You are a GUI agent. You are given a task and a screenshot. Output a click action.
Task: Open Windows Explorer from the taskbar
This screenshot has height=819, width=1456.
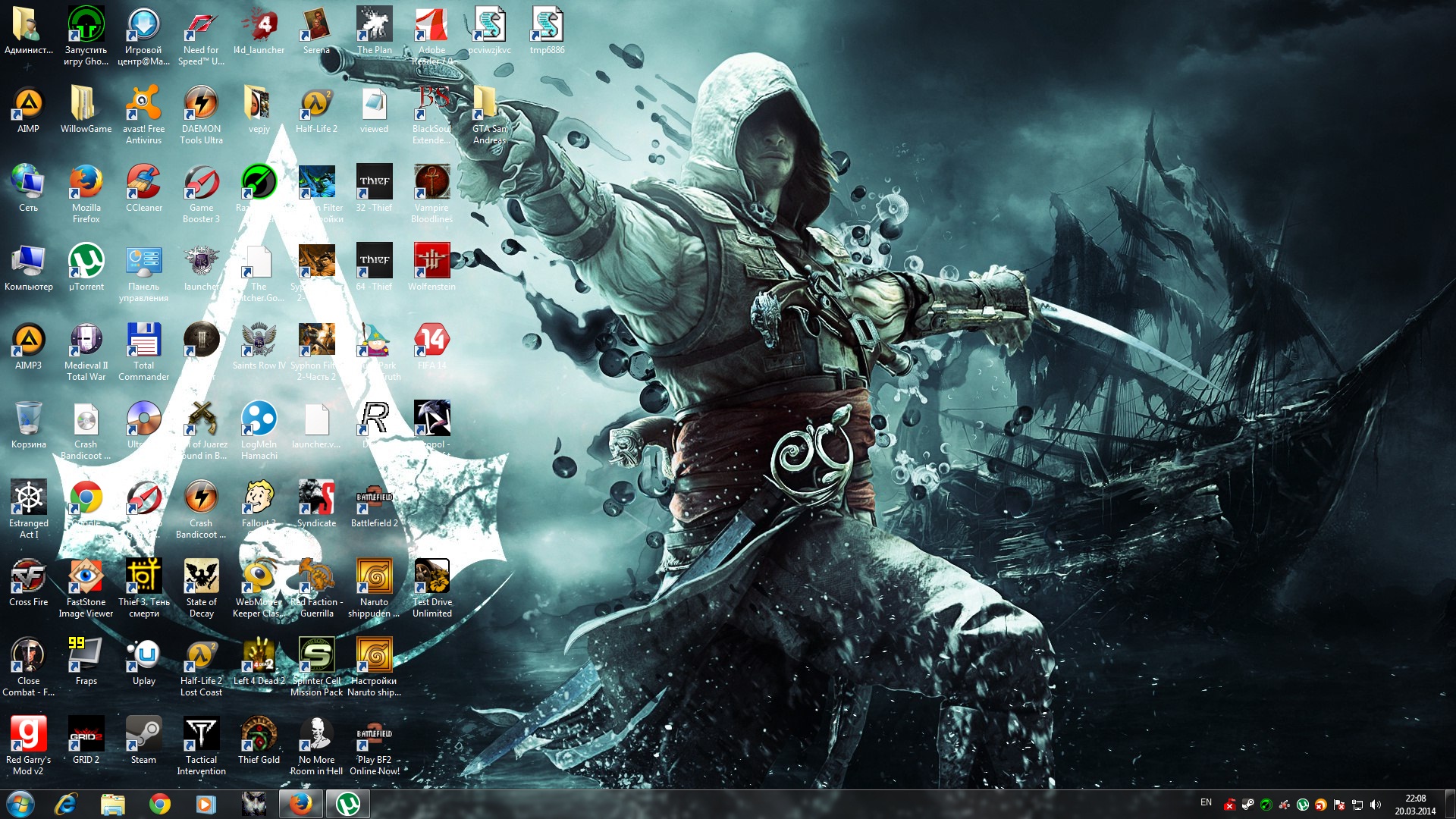click(x=113, y=804)
